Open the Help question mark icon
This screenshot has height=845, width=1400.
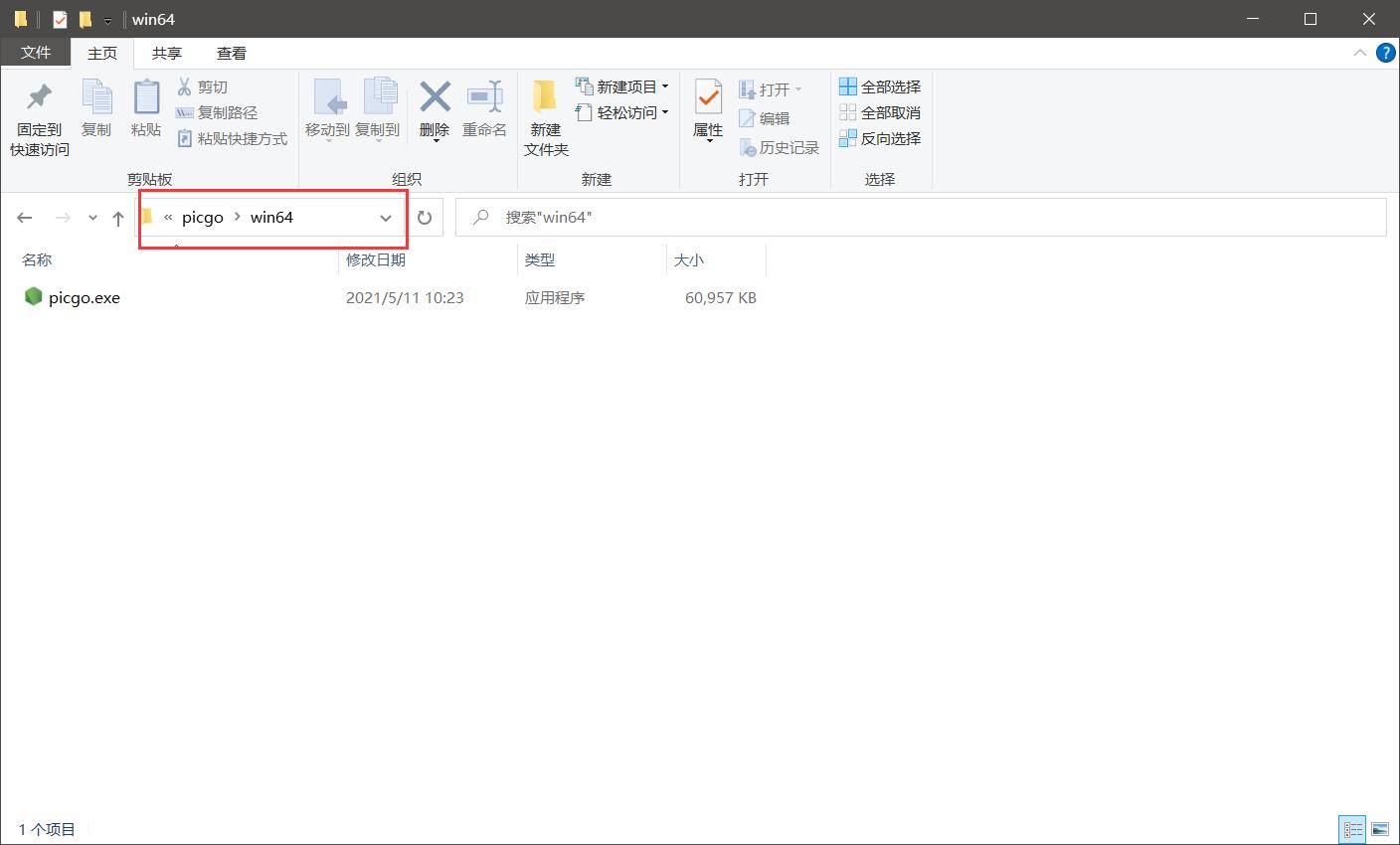1385,53
